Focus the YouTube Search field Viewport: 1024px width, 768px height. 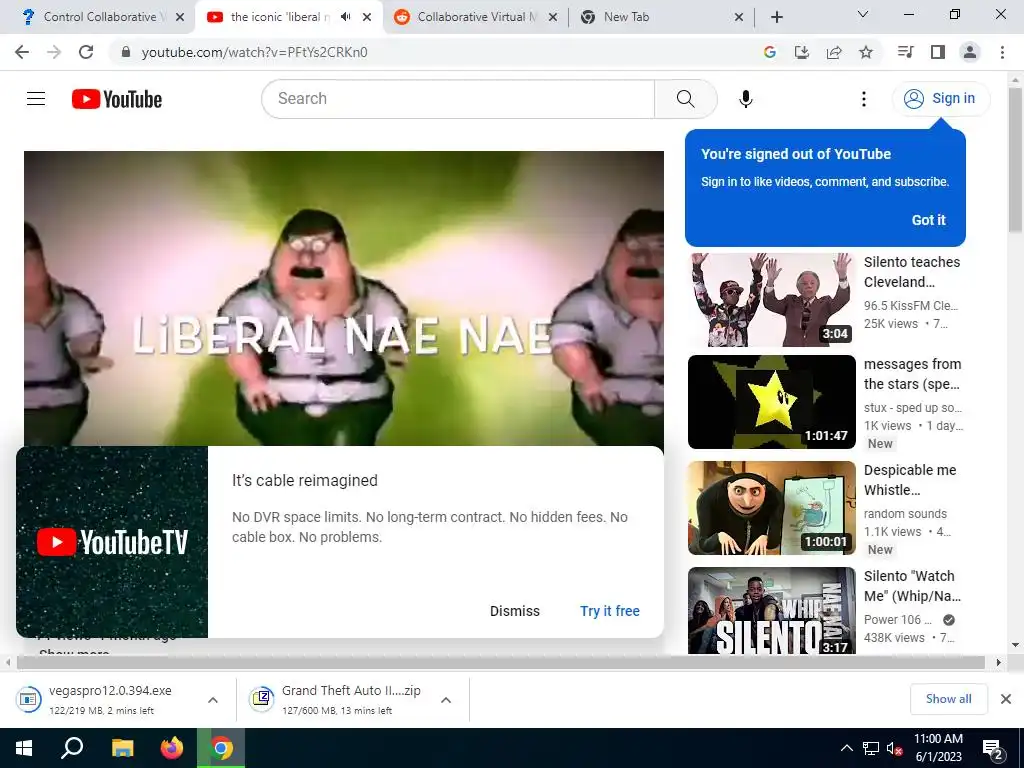[x=458, y=99]
